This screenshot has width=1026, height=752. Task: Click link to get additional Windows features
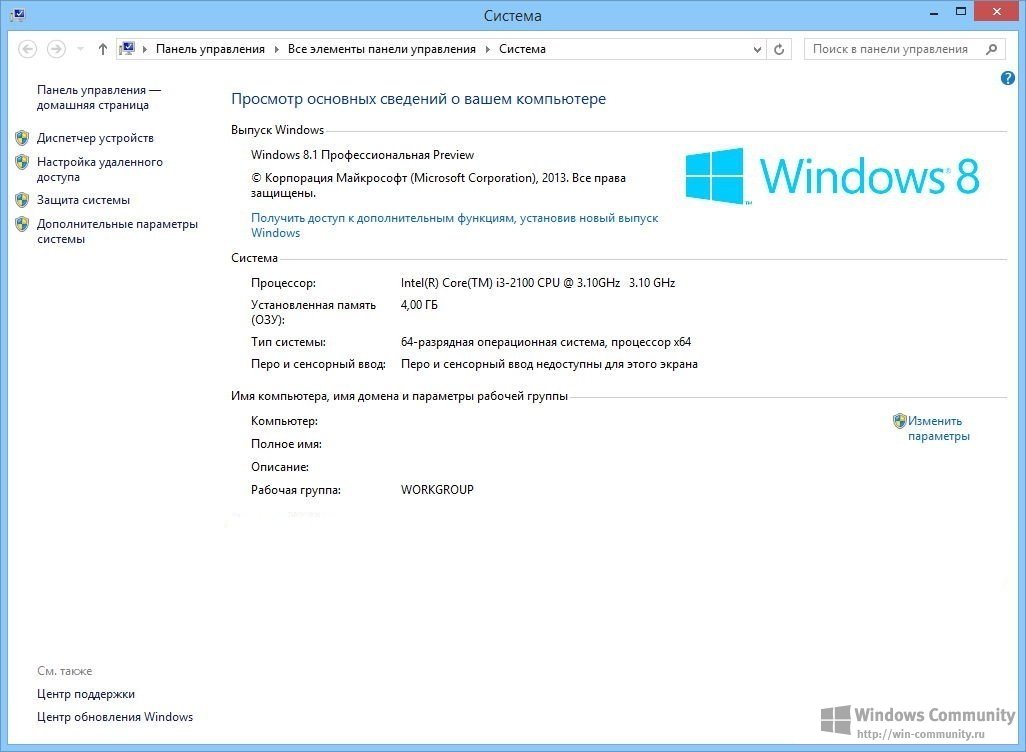(x=455, y=225)
